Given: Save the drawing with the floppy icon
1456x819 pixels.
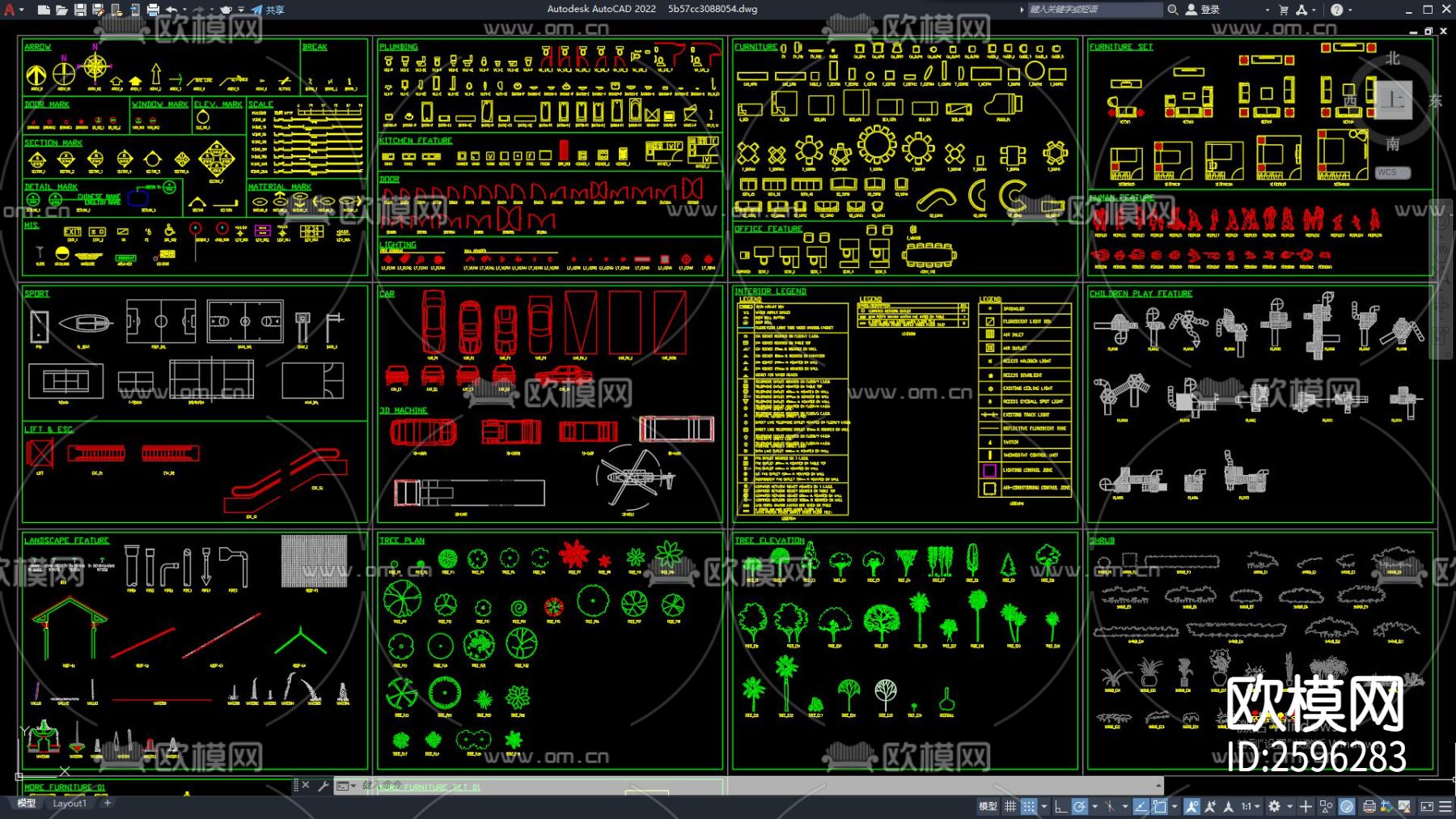Looking at the screenshot, I should (x=80, y=10).
